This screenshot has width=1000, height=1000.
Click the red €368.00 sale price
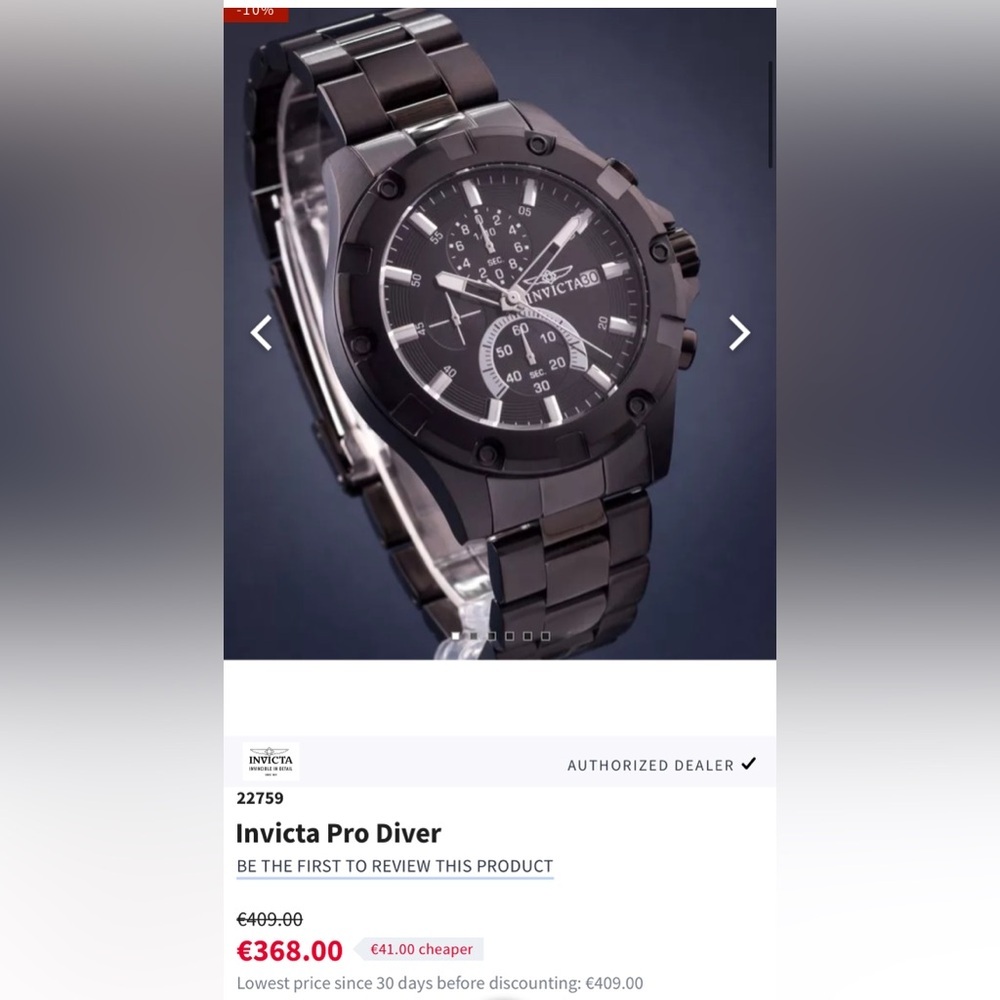(290, 950)
